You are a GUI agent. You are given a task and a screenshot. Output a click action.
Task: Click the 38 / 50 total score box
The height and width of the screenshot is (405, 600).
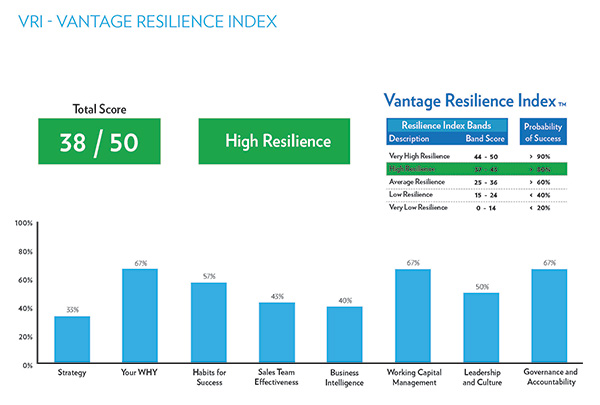pos(99,141)
